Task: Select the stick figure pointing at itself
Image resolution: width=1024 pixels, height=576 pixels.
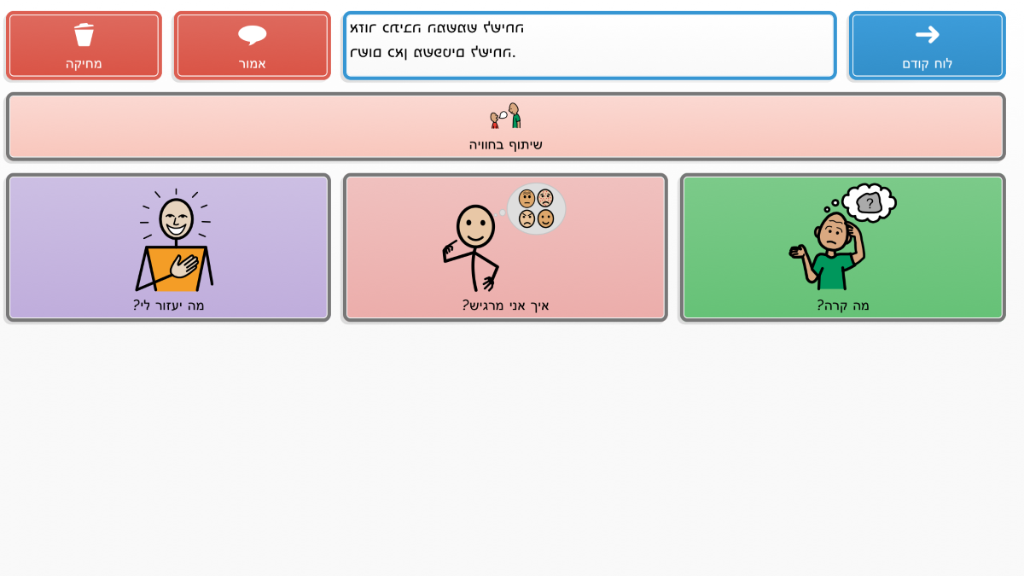Action: [472, 246]
